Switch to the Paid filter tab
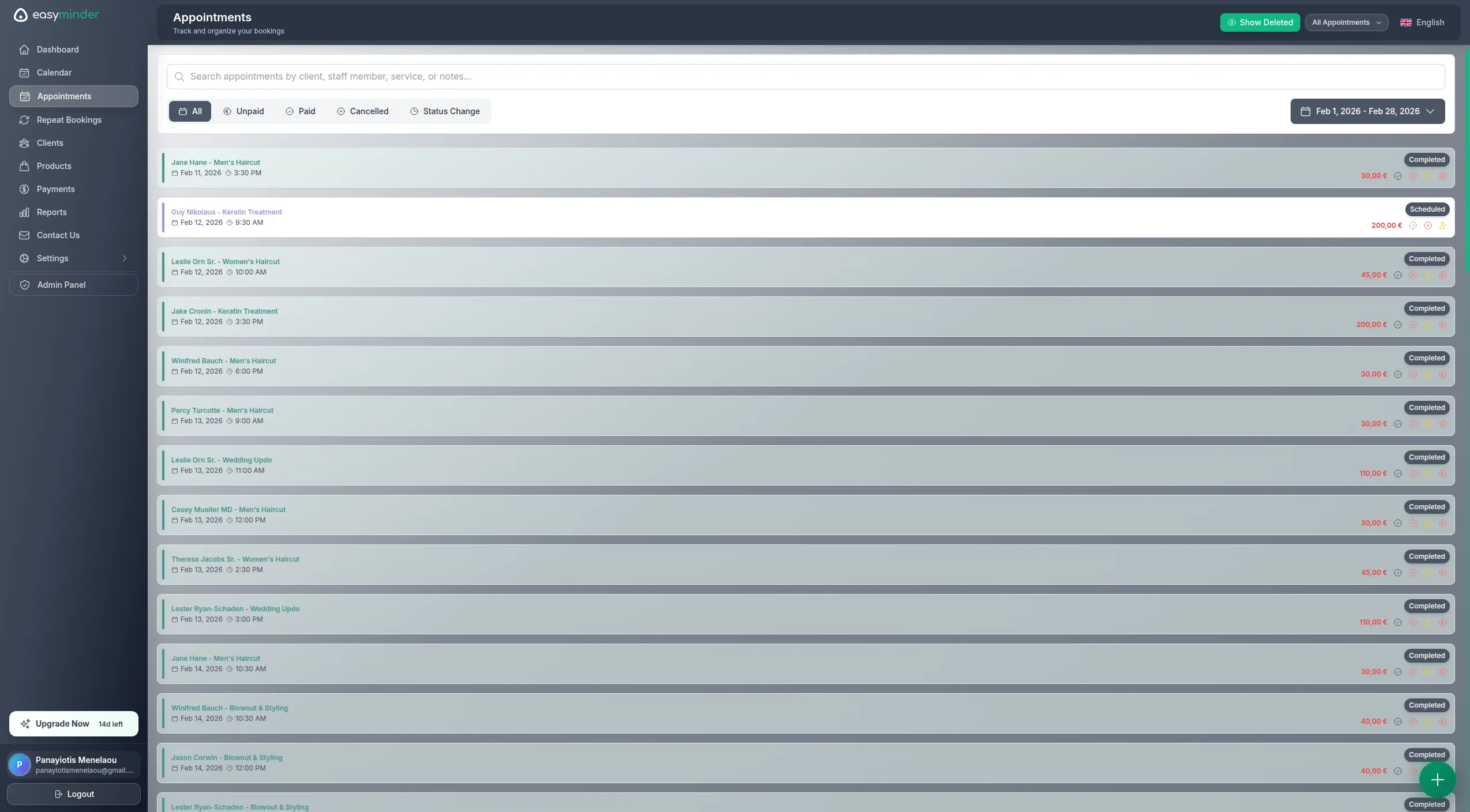The width and height of the screenshot is (1470, 812). pyautogui.click(x=301, y=111)
